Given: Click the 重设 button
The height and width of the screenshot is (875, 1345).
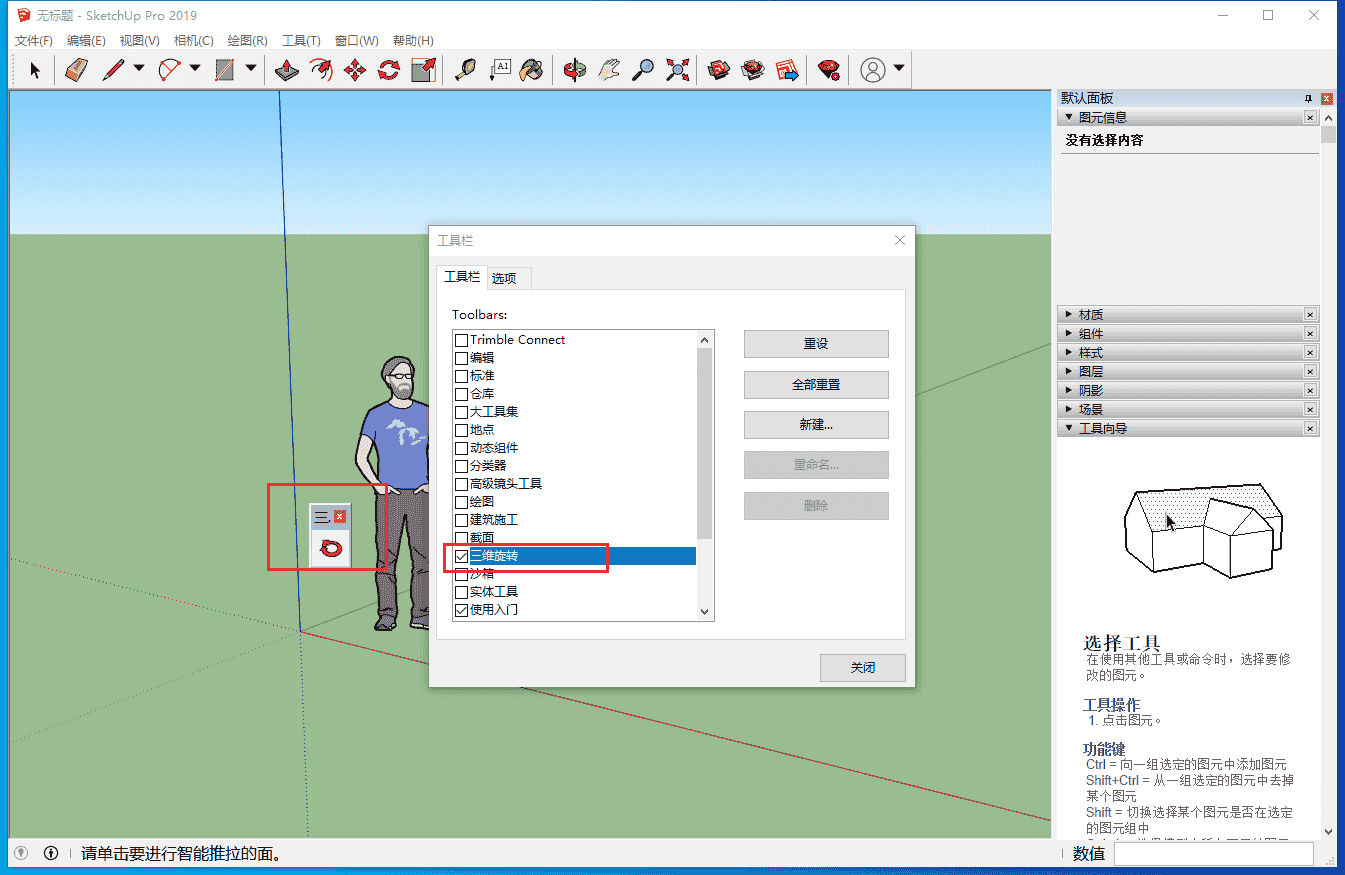Looking at the screenshot, I should click(816, 344).
